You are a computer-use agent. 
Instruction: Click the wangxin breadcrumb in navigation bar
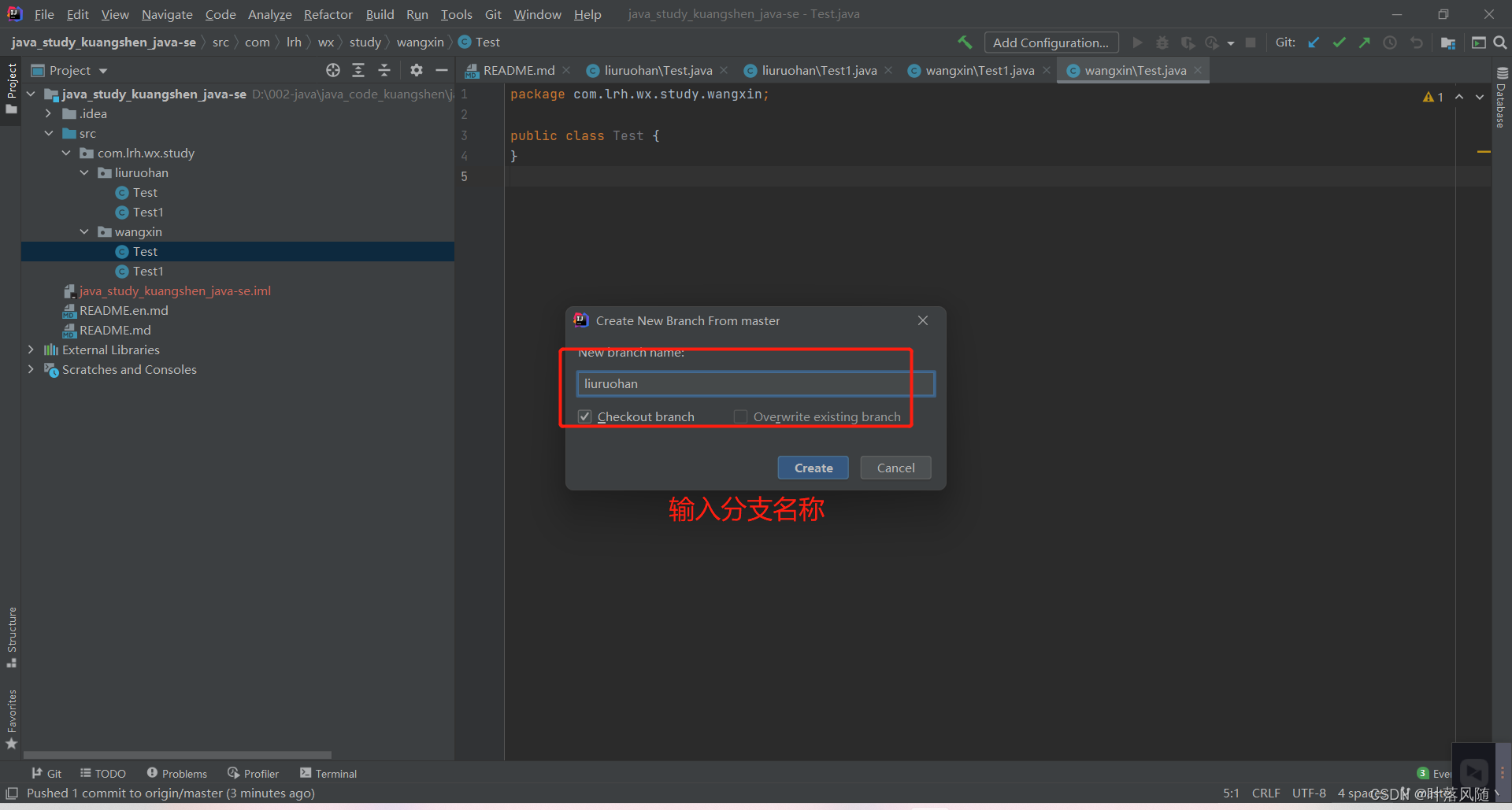pyautogui.click(x=420, y=43)
